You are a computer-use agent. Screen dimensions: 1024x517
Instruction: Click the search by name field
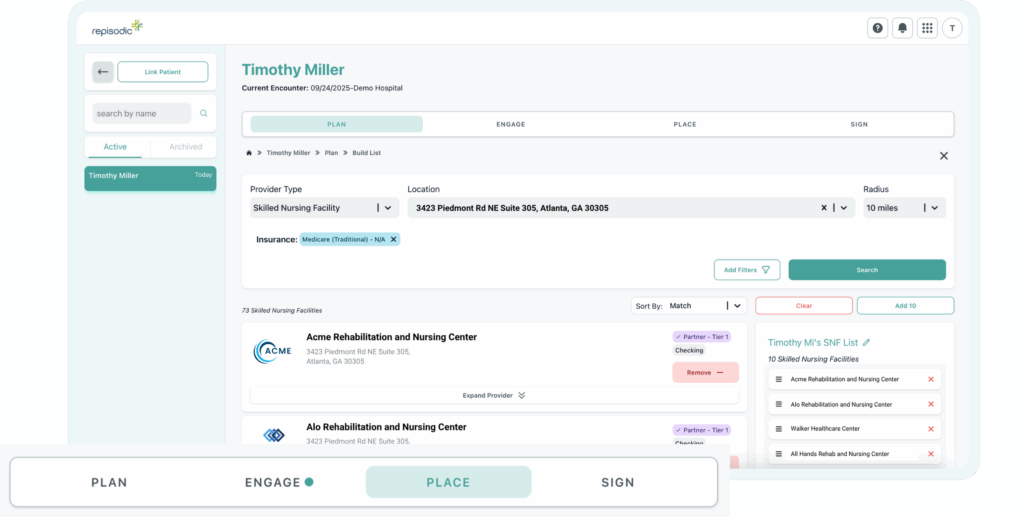[142, 114]
